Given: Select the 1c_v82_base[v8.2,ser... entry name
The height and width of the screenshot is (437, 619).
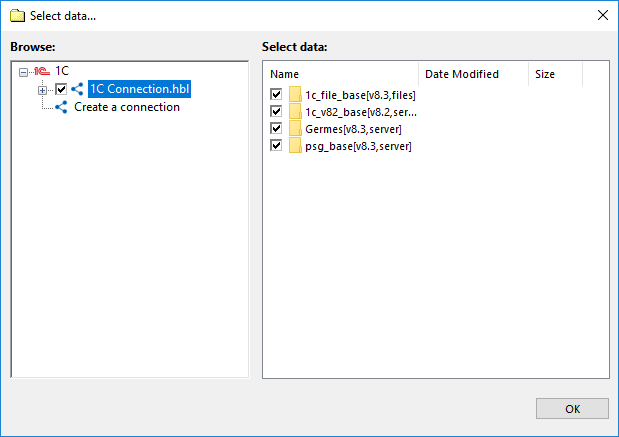Looking at the screenshot, I should tap(361, 112).
